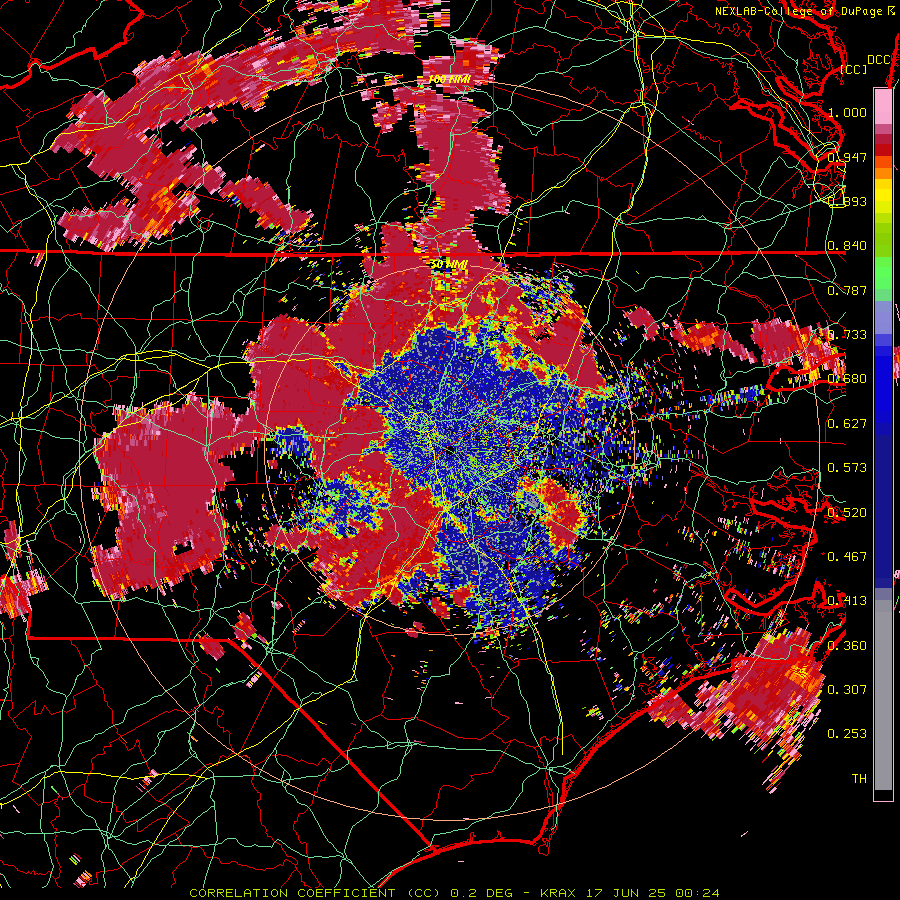
Task: Select the 0.253 legend value
Action: click(x=847, y=734)
